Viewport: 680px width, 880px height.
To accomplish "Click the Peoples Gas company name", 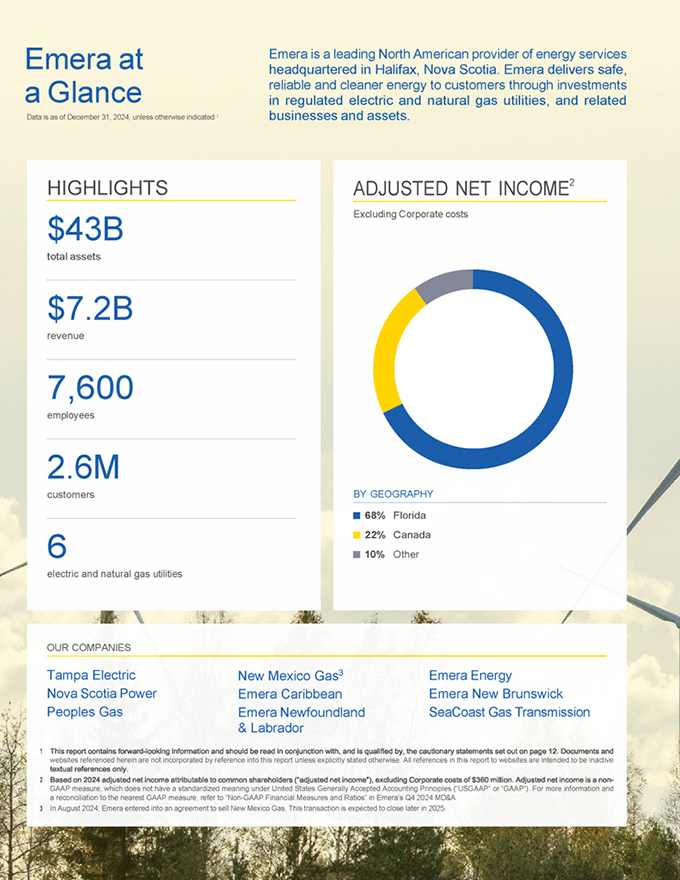I will 85,711.
